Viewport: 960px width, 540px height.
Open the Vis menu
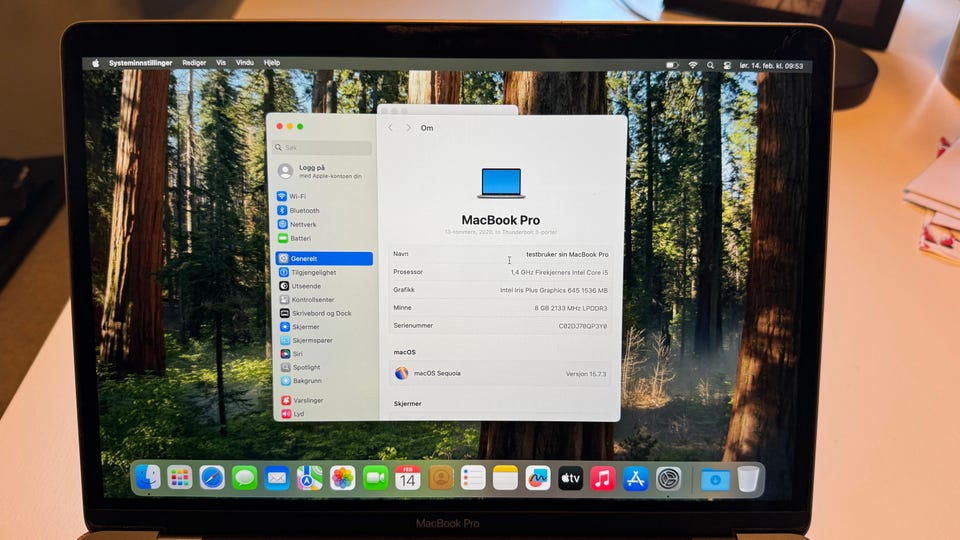221,63
